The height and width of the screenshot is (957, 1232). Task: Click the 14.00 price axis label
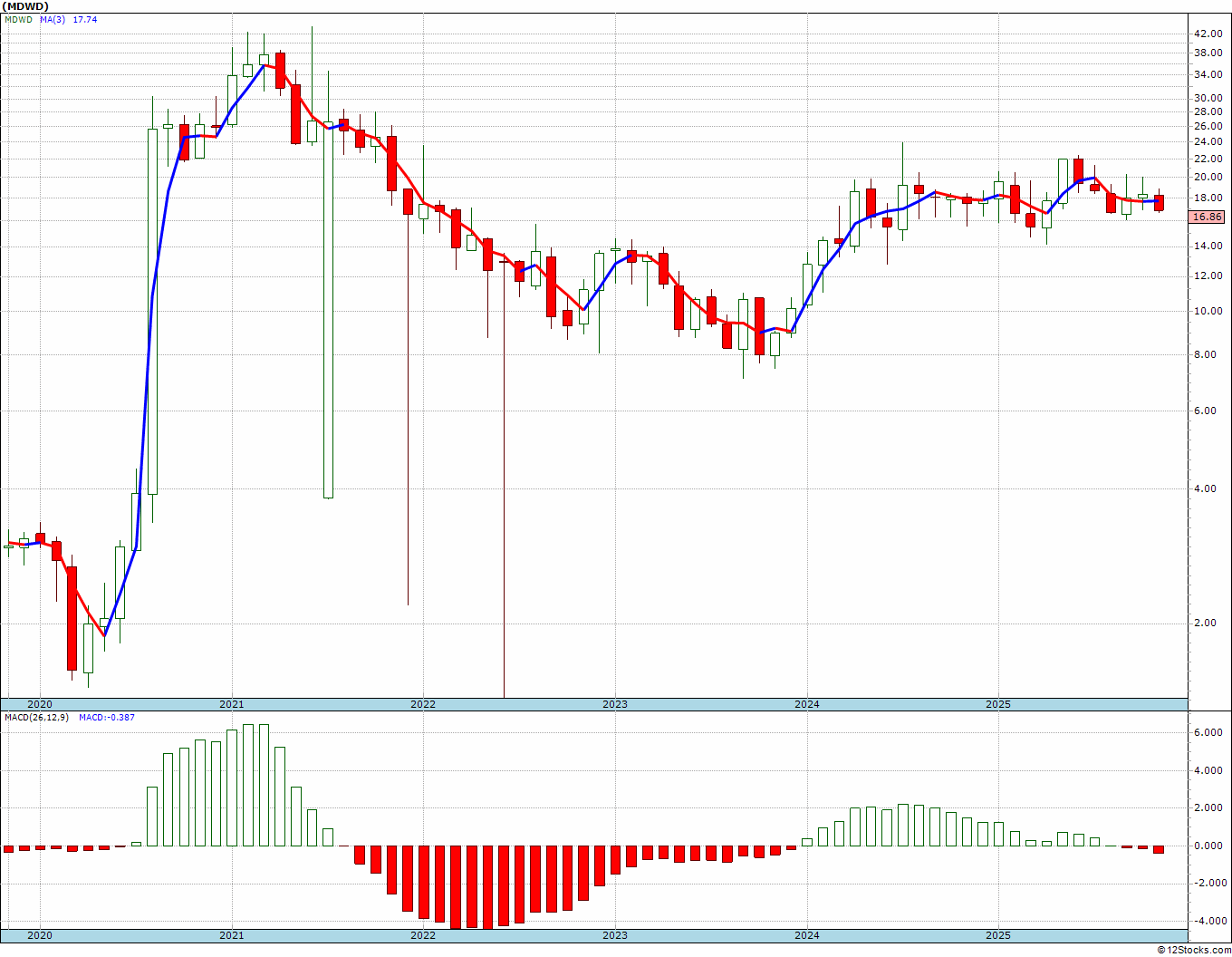[x=1208, y=246]
